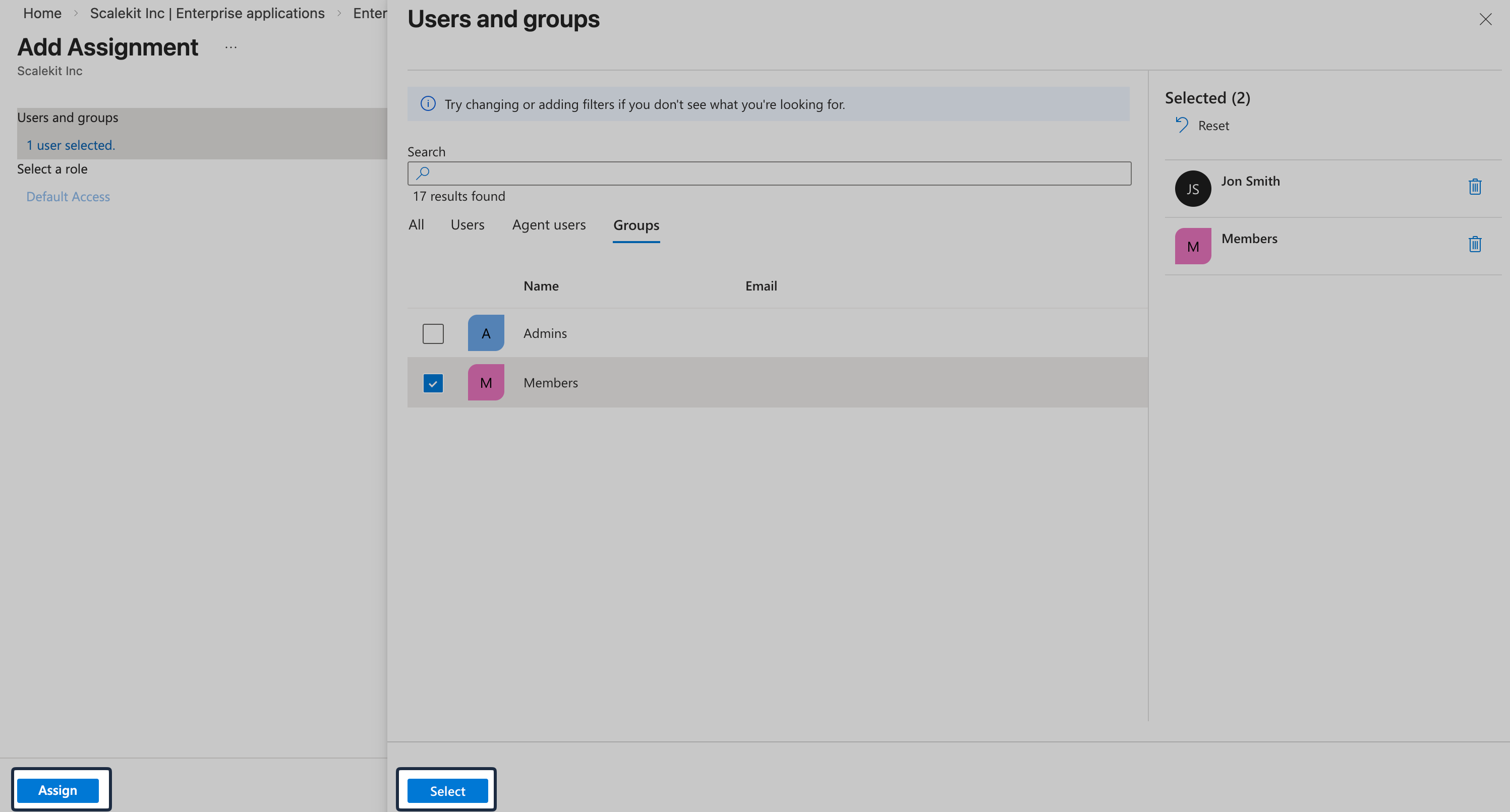Image resolution: width=1510 pixels, height=812 pixels.
Task: Click the info icon in the filter banner
Action: coord(427,104)
